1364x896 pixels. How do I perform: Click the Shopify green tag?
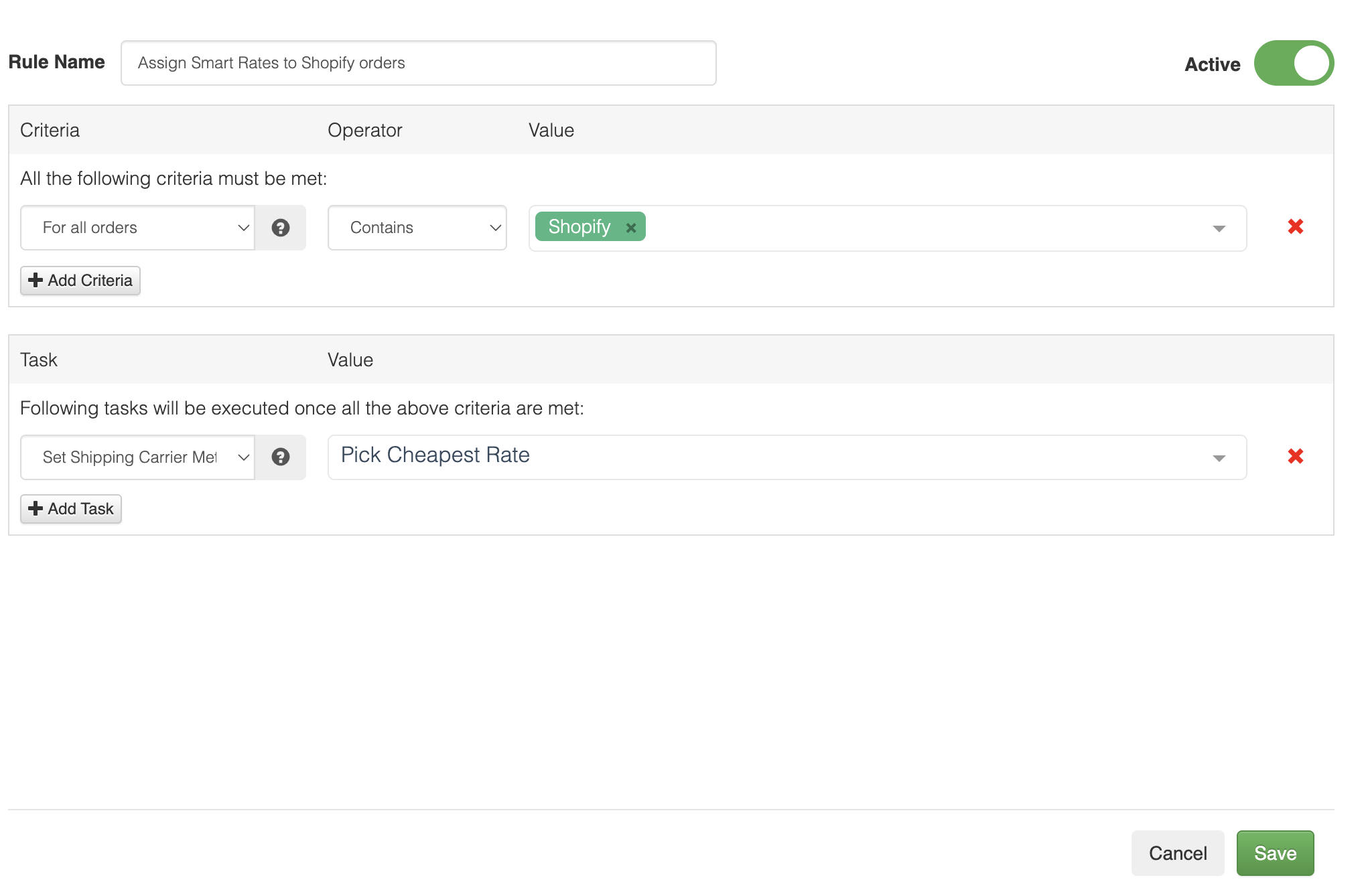pos(579,227)
